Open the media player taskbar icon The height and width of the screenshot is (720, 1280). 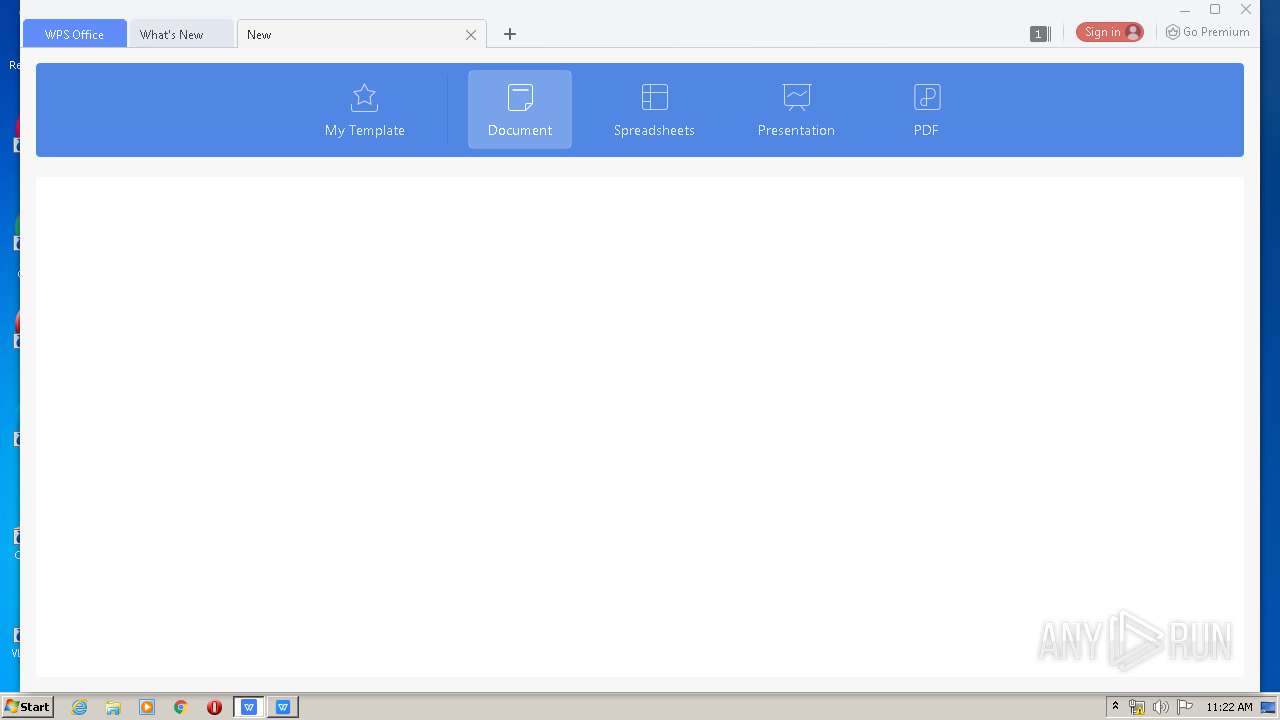pyautogui.click(x=147, y=707)
